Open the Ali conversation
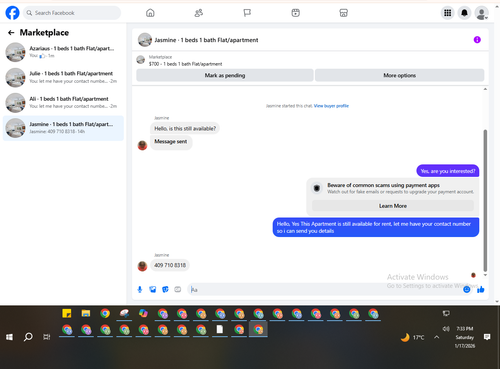The image size is (500, 369). [x=63, y=103]
